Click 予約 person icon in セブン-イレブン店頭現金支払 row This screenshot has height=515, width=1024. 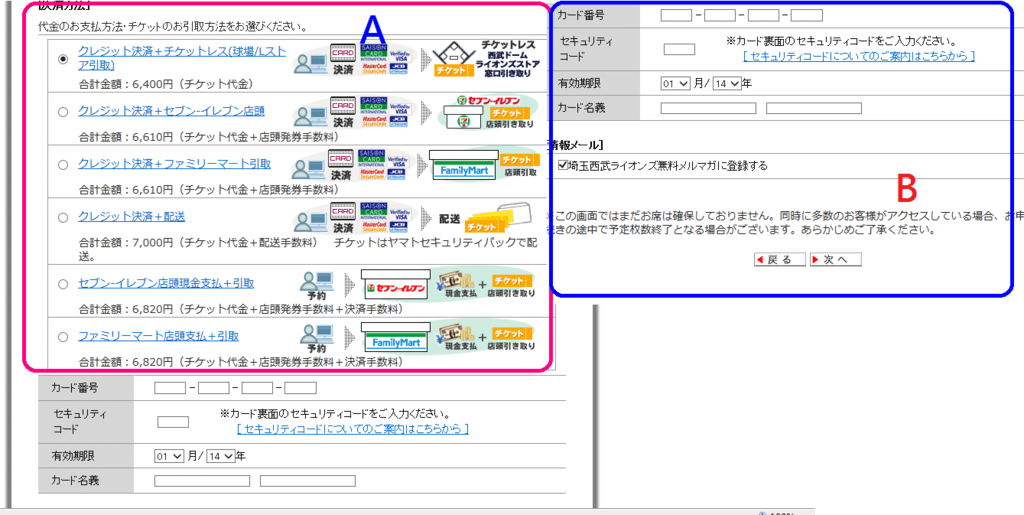[317, 285]
